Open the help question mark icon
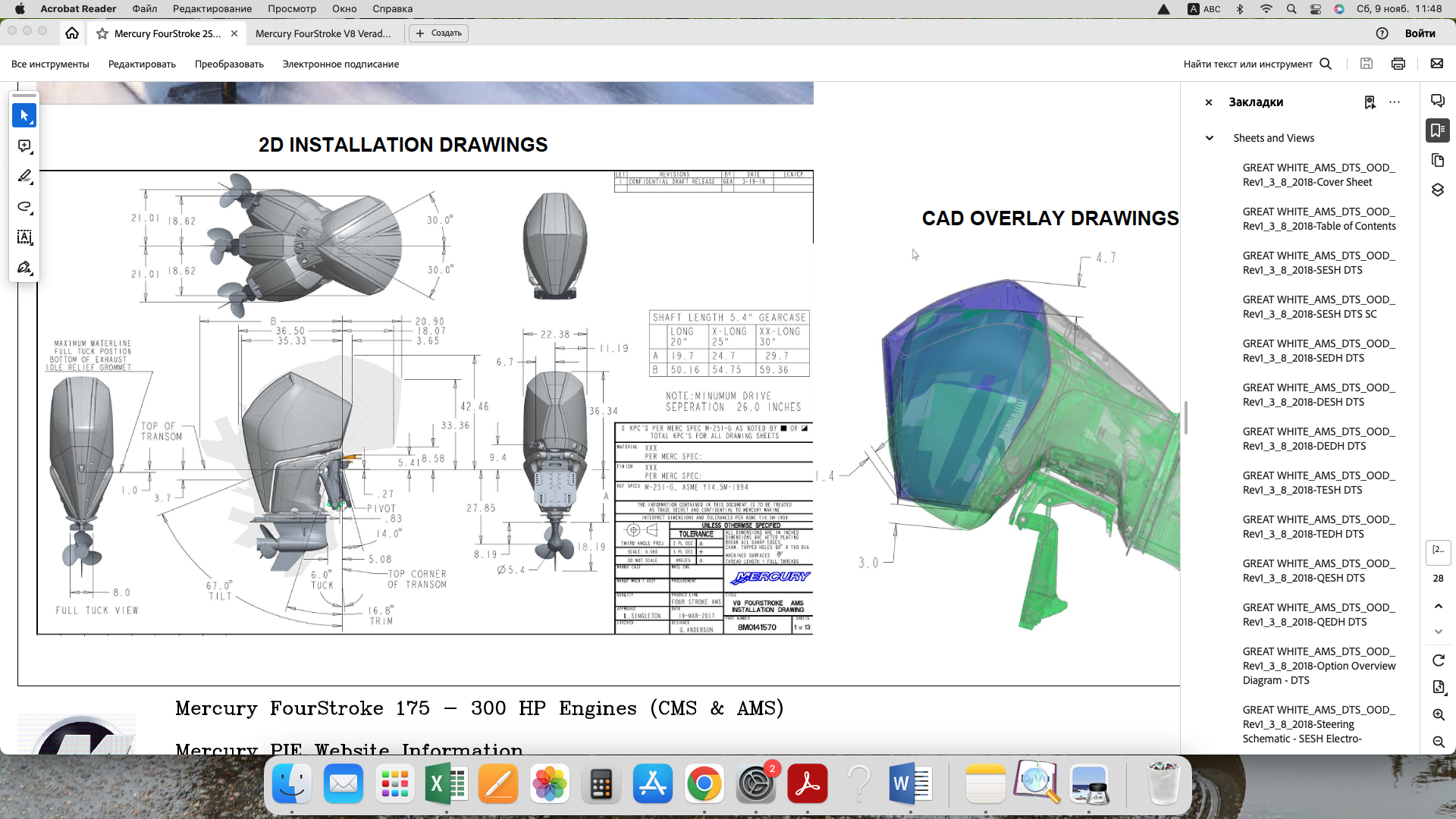 click(1382, 33)
